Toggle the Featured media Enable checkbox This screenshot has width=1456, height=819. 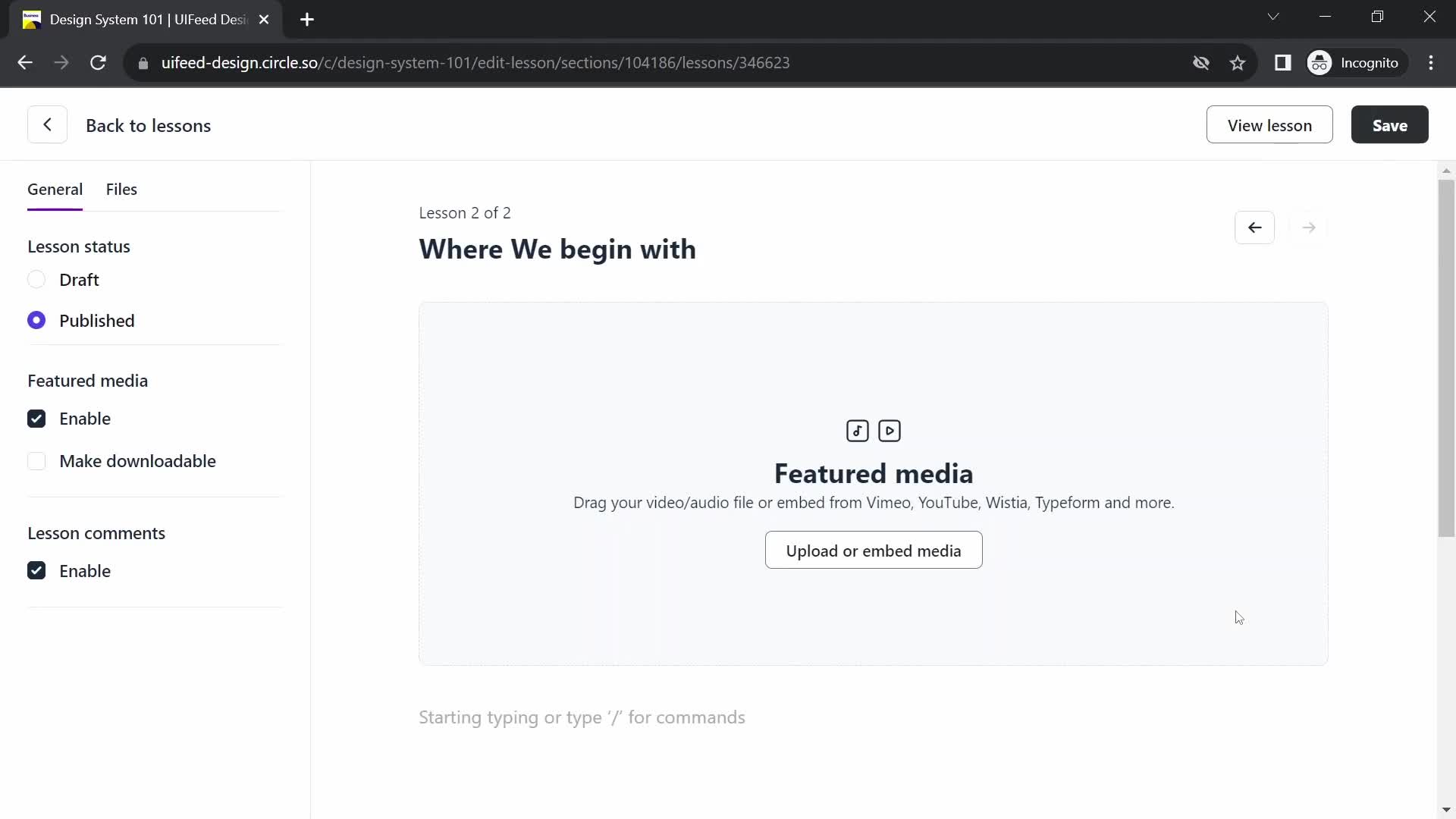36,418
